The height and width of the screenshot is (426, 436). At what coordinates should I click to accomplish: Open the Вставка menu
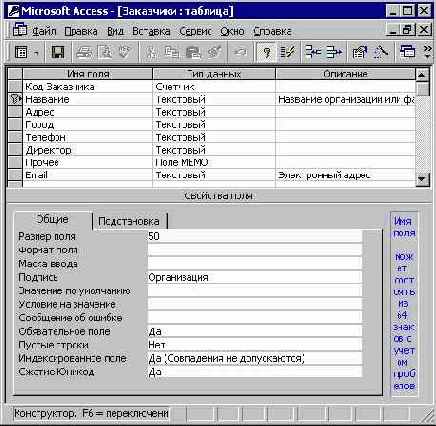coord(151,31)
